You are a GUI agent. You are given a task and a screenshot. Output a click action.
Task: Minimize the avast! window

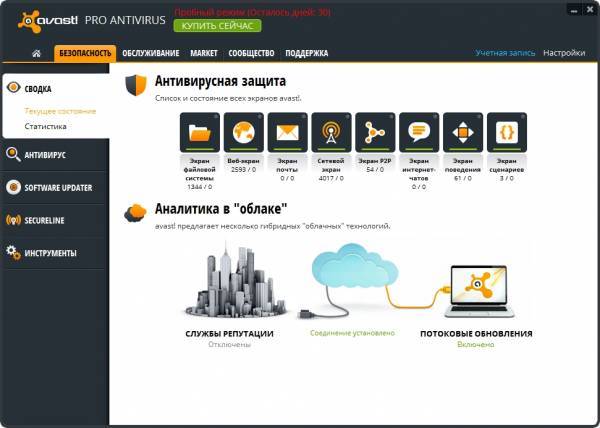pos(573,11)
